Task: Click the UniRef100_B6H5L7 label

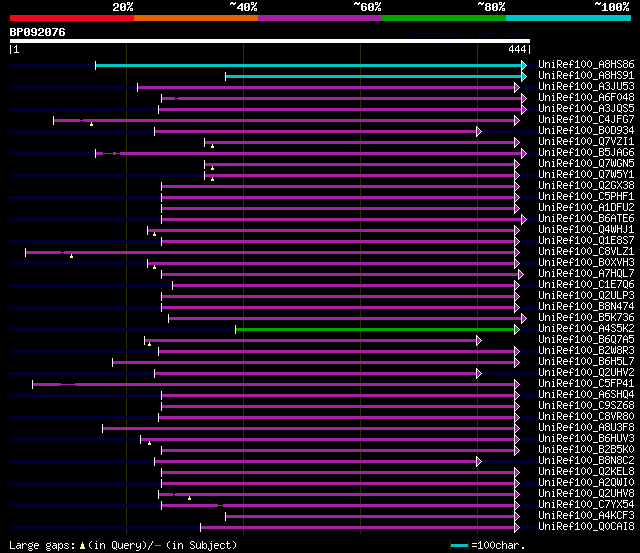Action: (586, 362)
